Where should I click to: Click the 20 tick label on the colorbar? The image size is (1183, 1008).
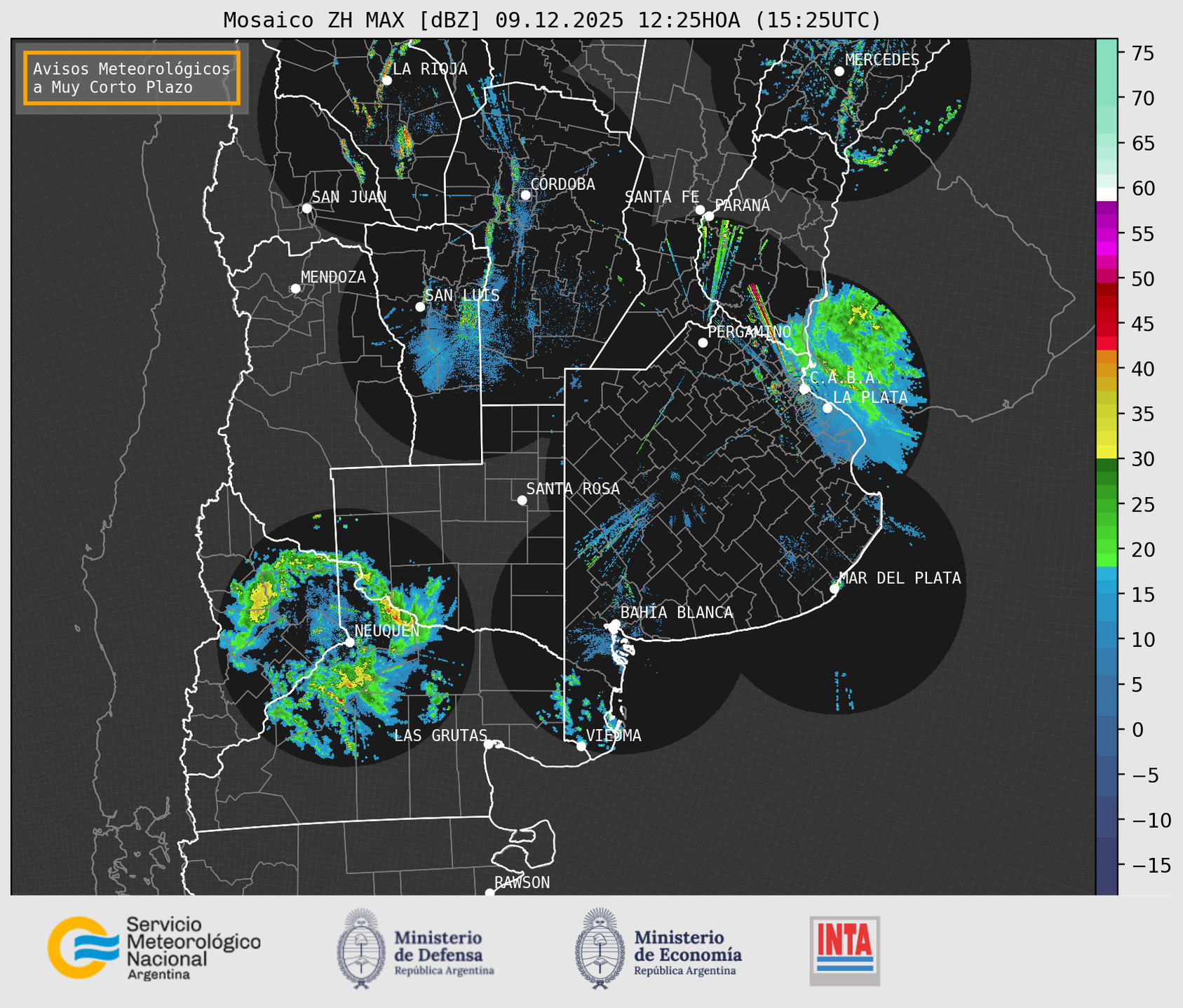pos(1143,550)
